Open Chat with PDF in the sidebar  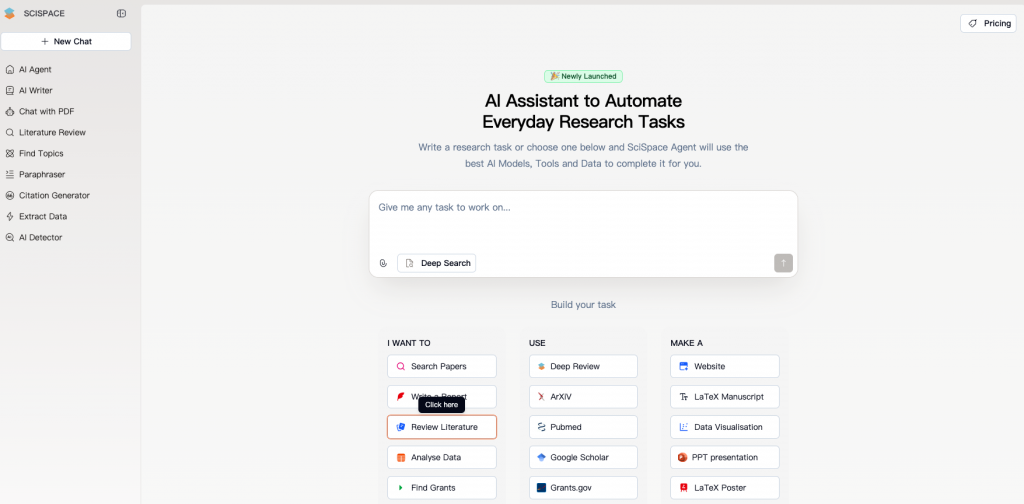click(46, 111)
